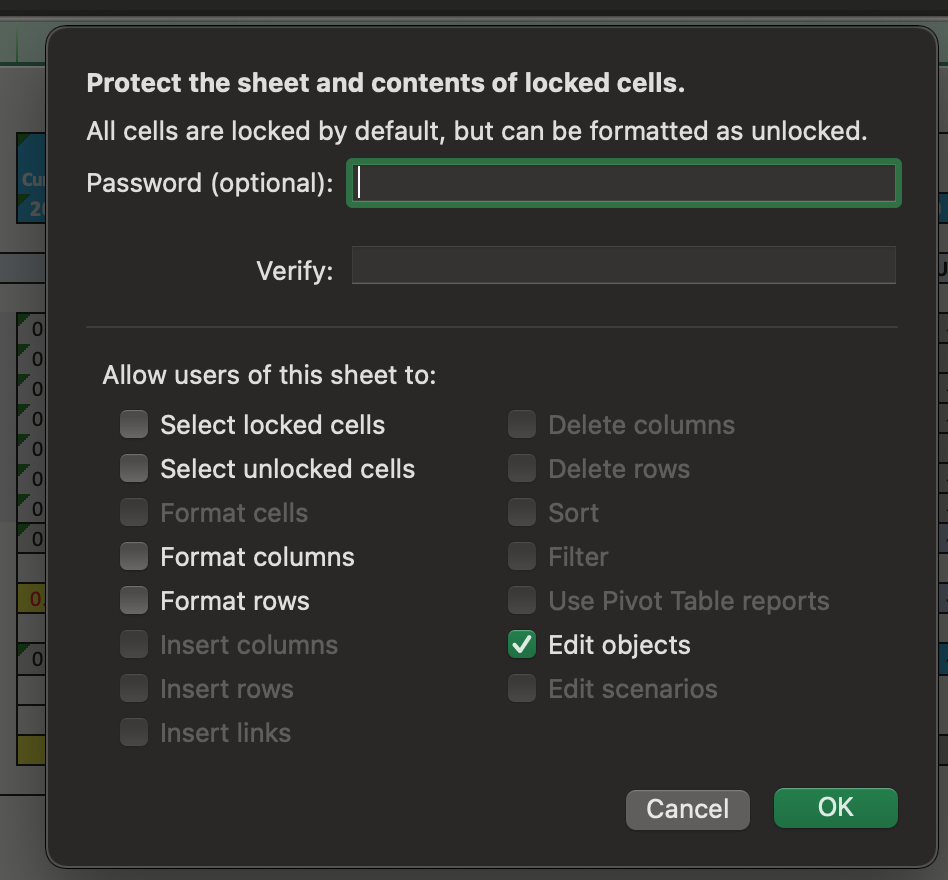This screenshot has width=948, height=880.
Task: Uncheck the Edit objects option
Action: point(521,644)
